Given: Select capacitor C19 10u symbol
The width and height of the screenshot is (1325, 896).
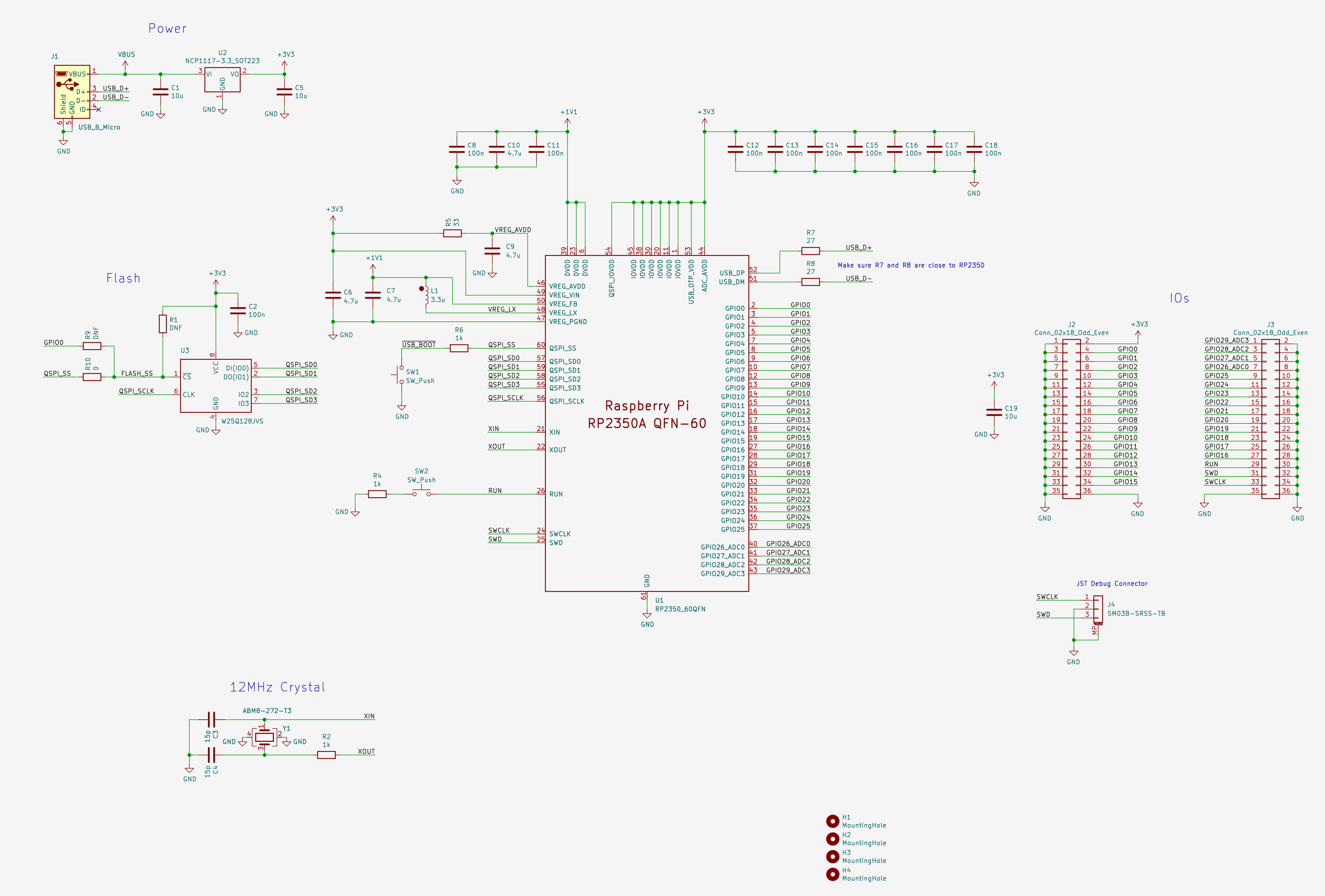Looking at the screenshot, I should 994,411.
